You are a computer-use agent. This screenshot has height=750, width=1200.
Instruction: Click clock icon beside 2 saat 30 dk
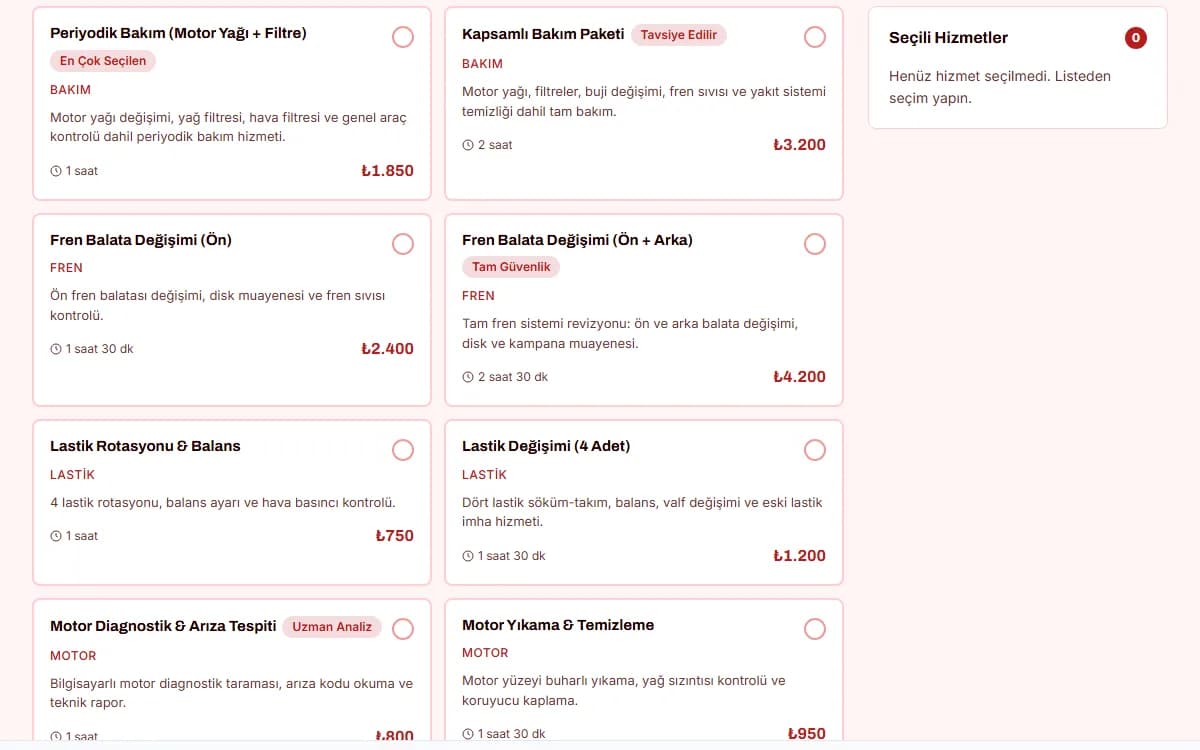[468, 377]
